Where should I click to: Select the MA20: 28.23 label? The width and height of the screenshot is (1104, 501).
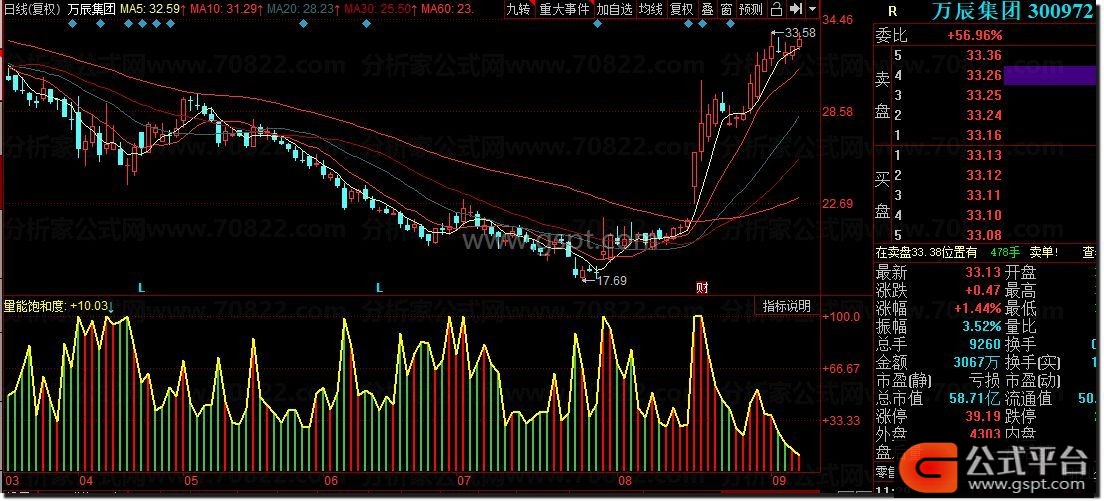pos(303,9)
